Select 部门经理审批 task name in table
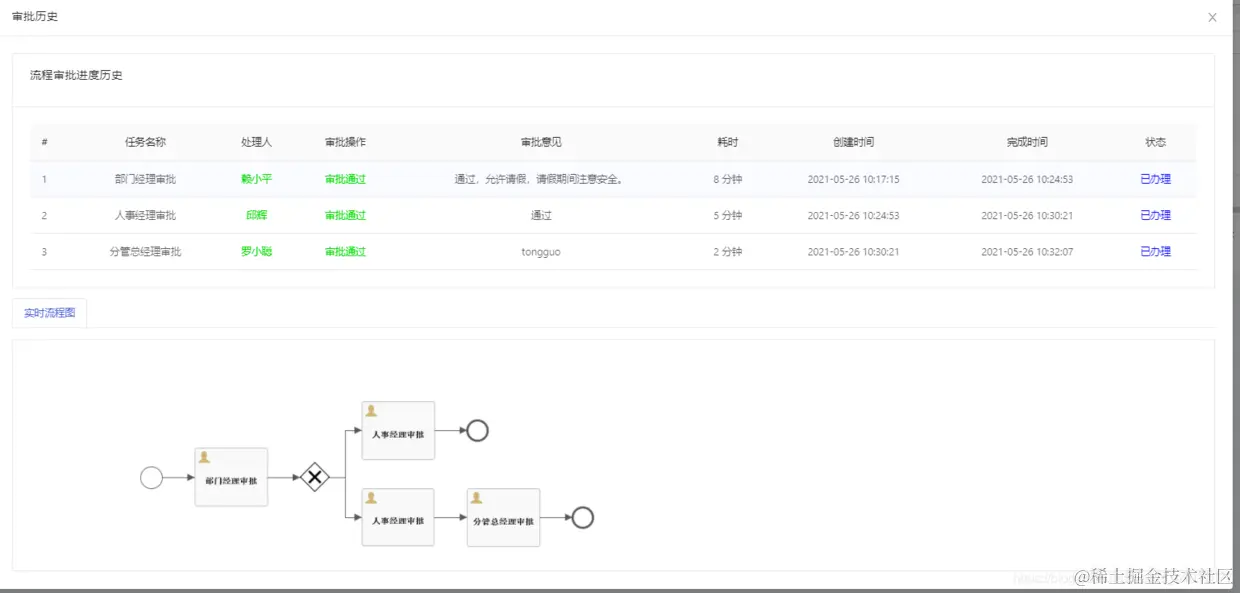Viewport: 1240px width, 593px height. (x=145, y=179)
